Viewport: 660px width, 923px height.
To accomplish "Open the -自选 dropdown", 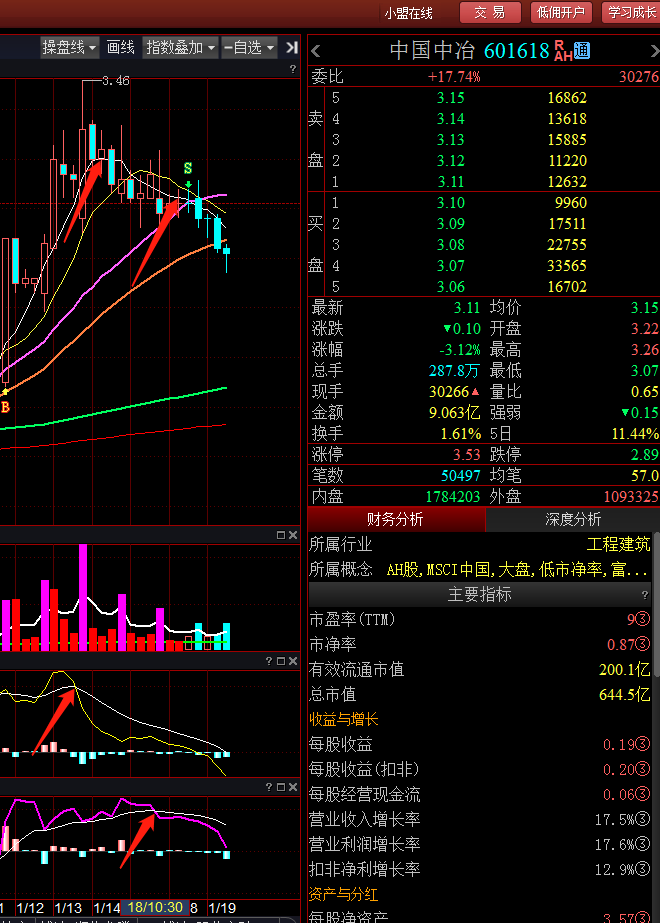I will click(x=249, y=47).
